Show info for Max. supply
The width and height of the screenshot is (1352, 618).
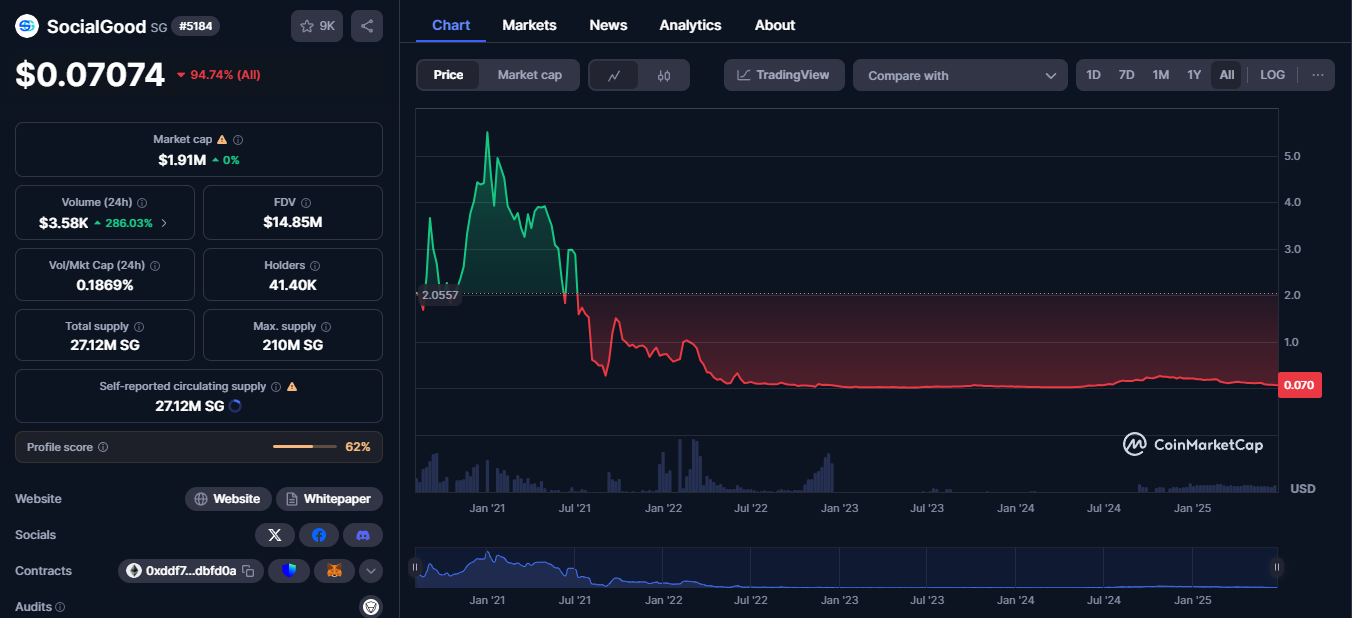tap(327, 327)
